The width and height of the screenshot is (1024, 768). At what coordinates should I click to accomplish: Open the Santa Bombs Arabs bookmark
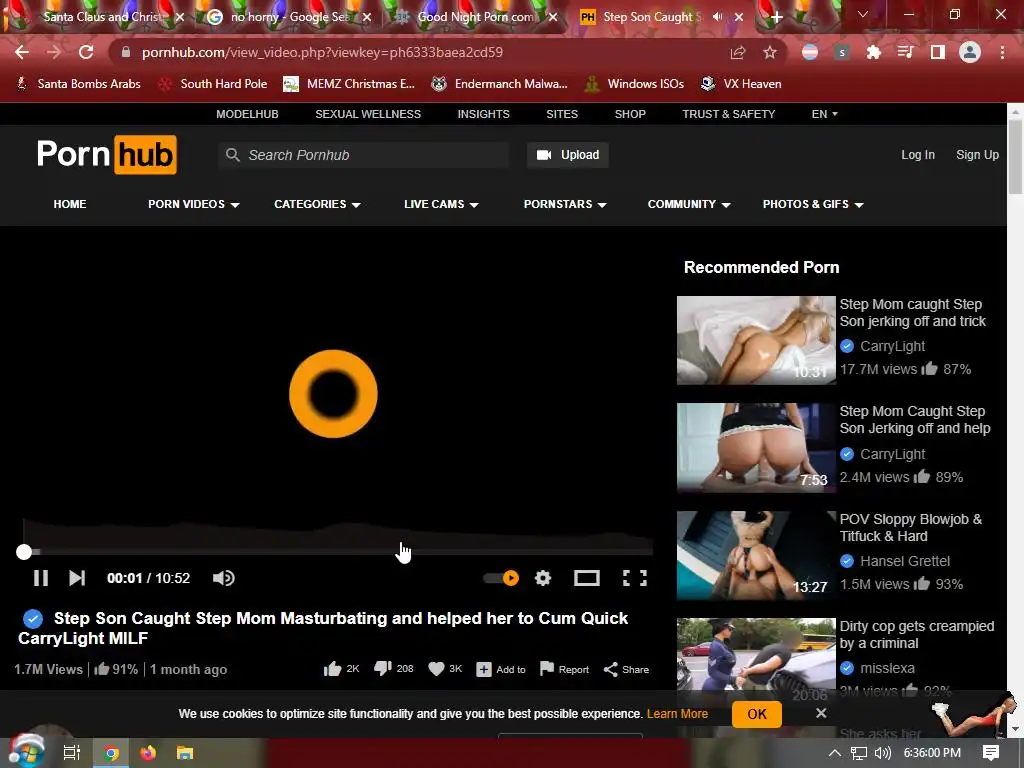[78, 84]
